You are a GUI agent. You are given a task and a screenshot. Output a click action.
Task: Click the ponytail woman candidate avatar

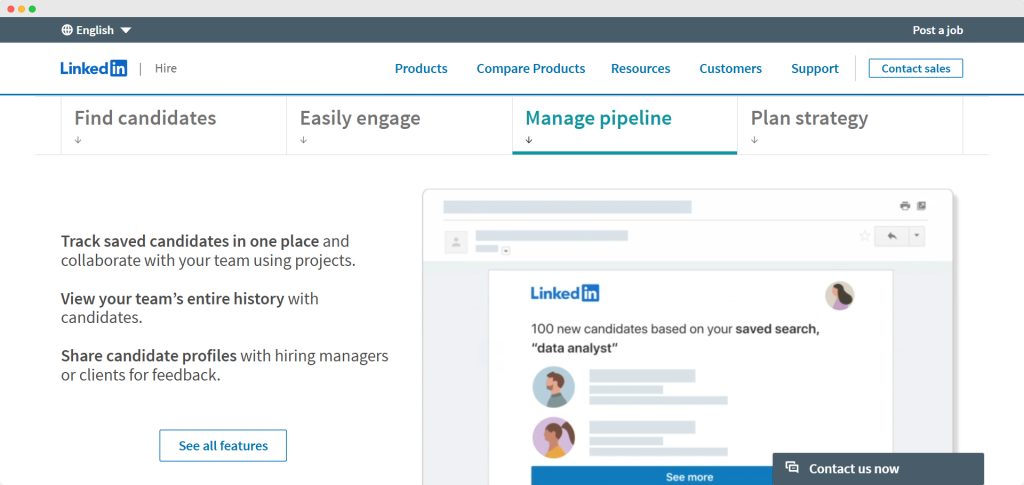click(x=553, y=438)
